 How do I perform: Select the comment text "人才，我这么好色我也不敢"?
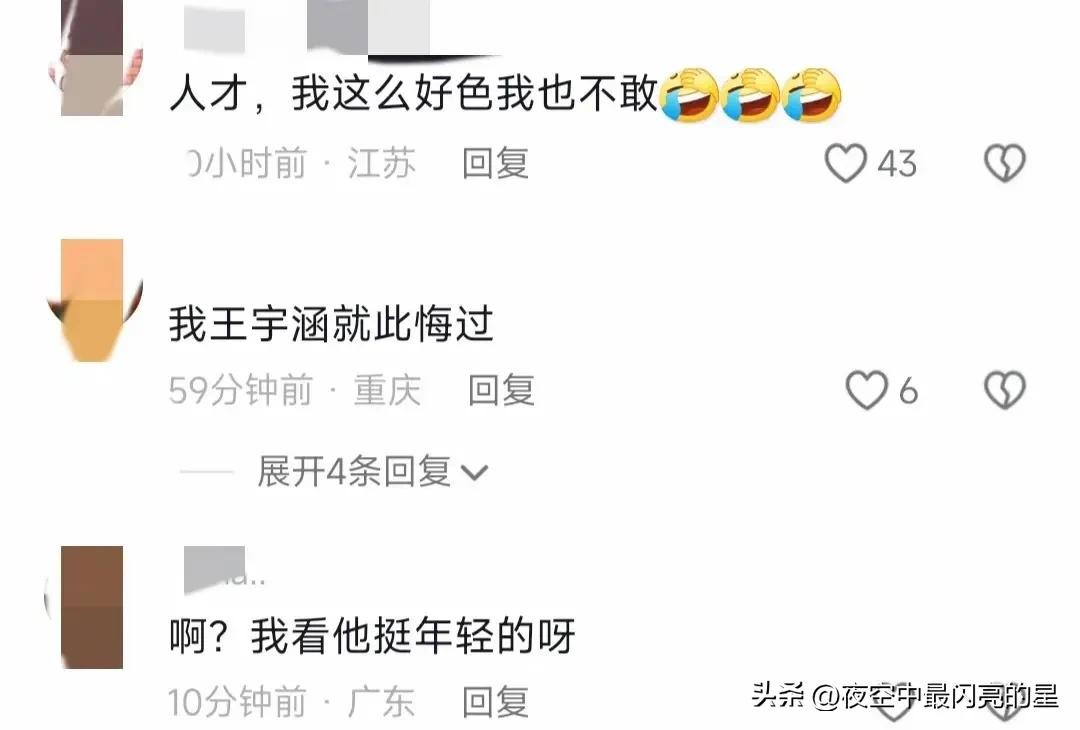point(414,93)
